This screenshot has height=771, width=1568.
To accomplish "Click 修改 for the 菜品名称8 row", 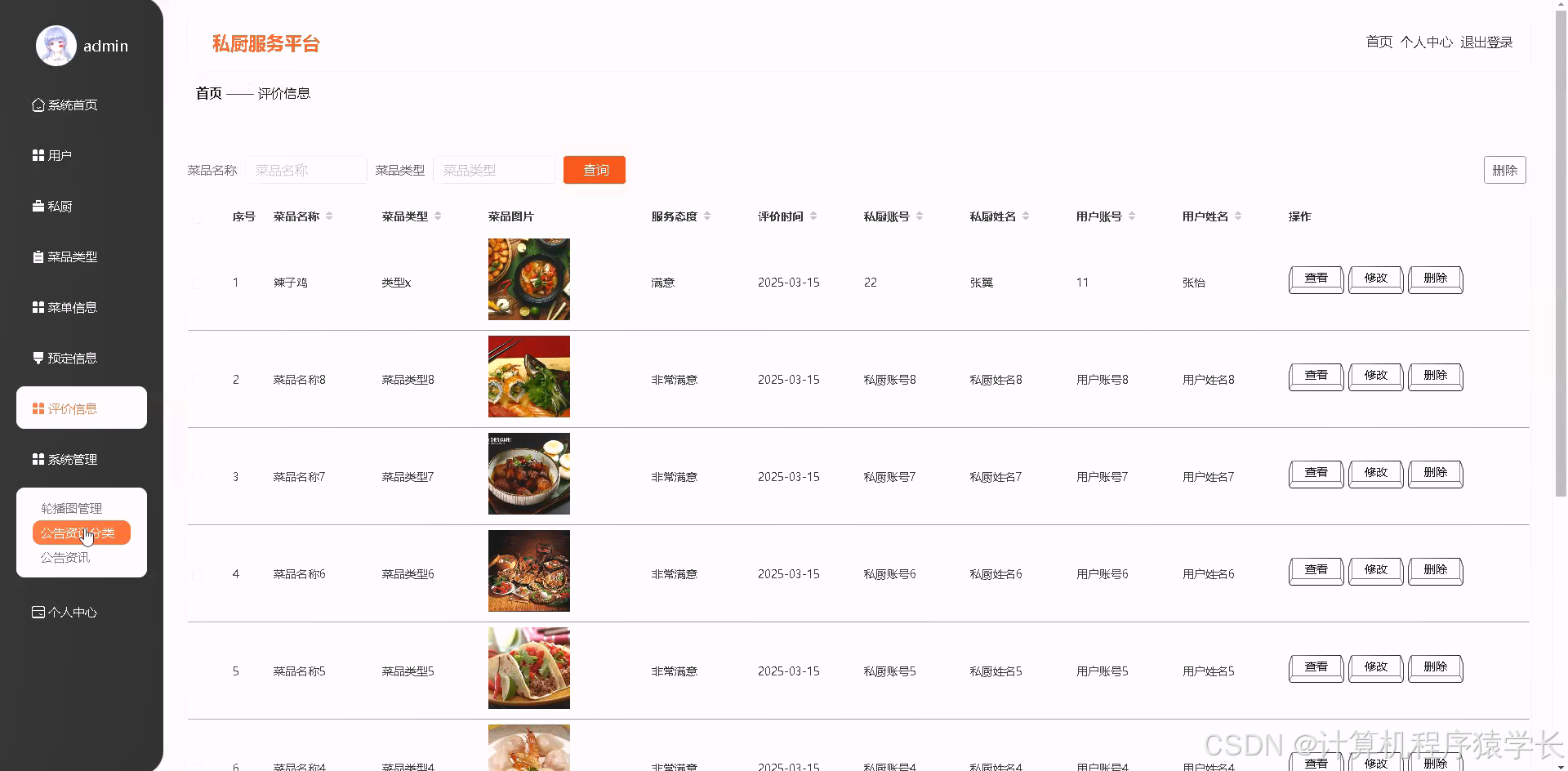I will [1376, 377].
